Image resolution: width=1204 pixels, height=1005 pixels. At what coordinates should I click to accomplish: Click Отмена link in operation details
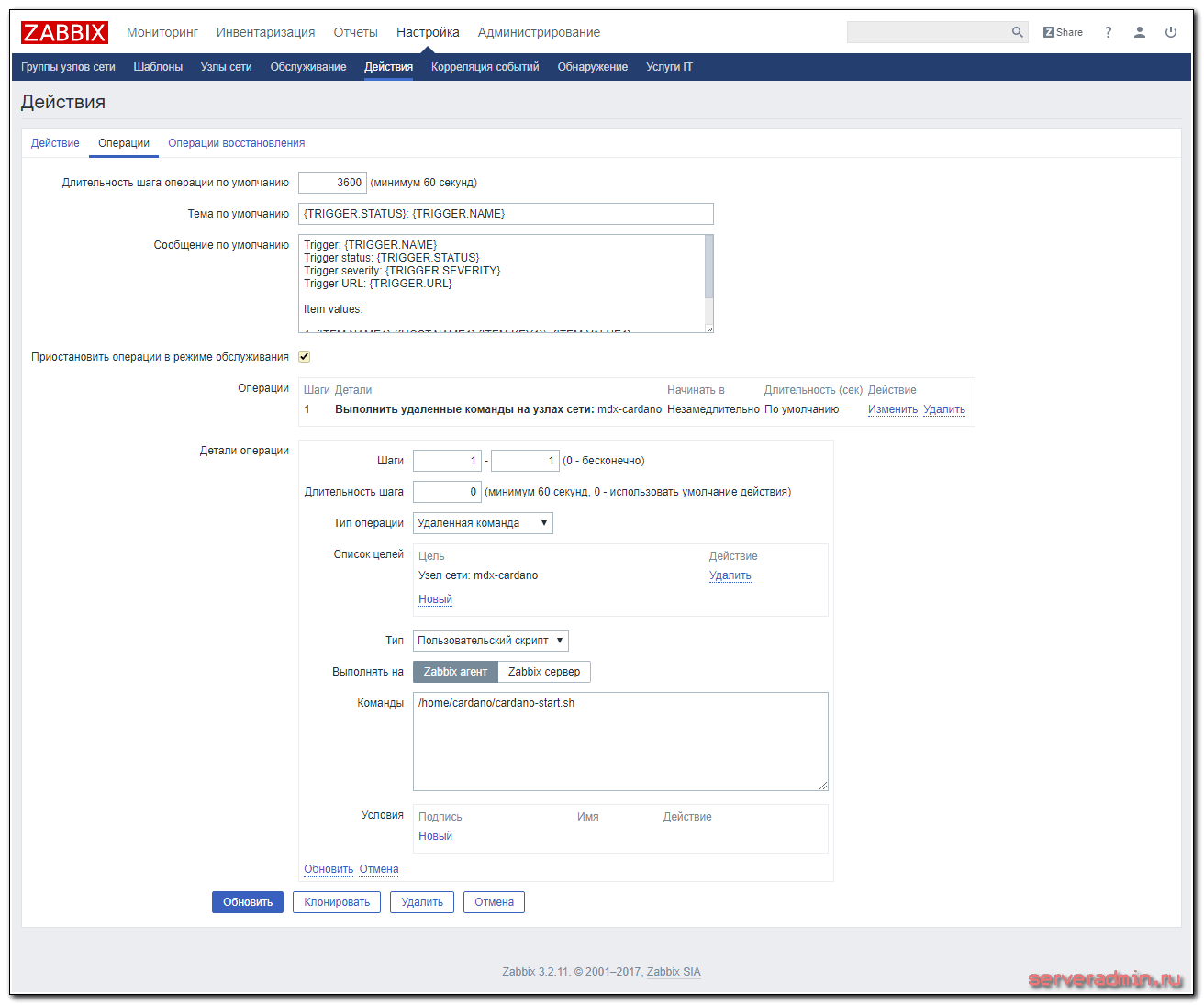click(379, 869)
